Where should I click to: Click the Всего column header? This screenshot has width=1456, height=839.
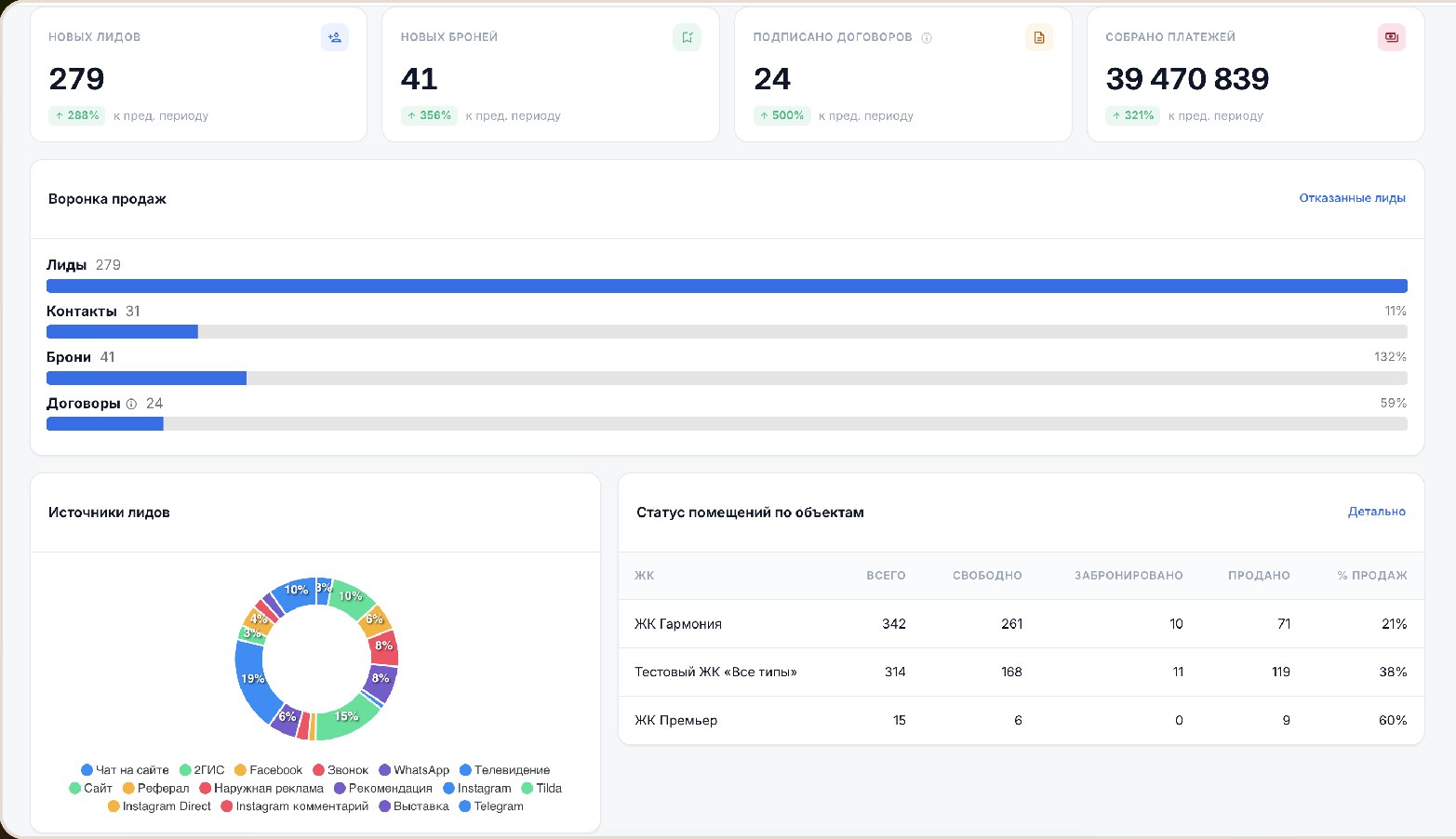886,576
